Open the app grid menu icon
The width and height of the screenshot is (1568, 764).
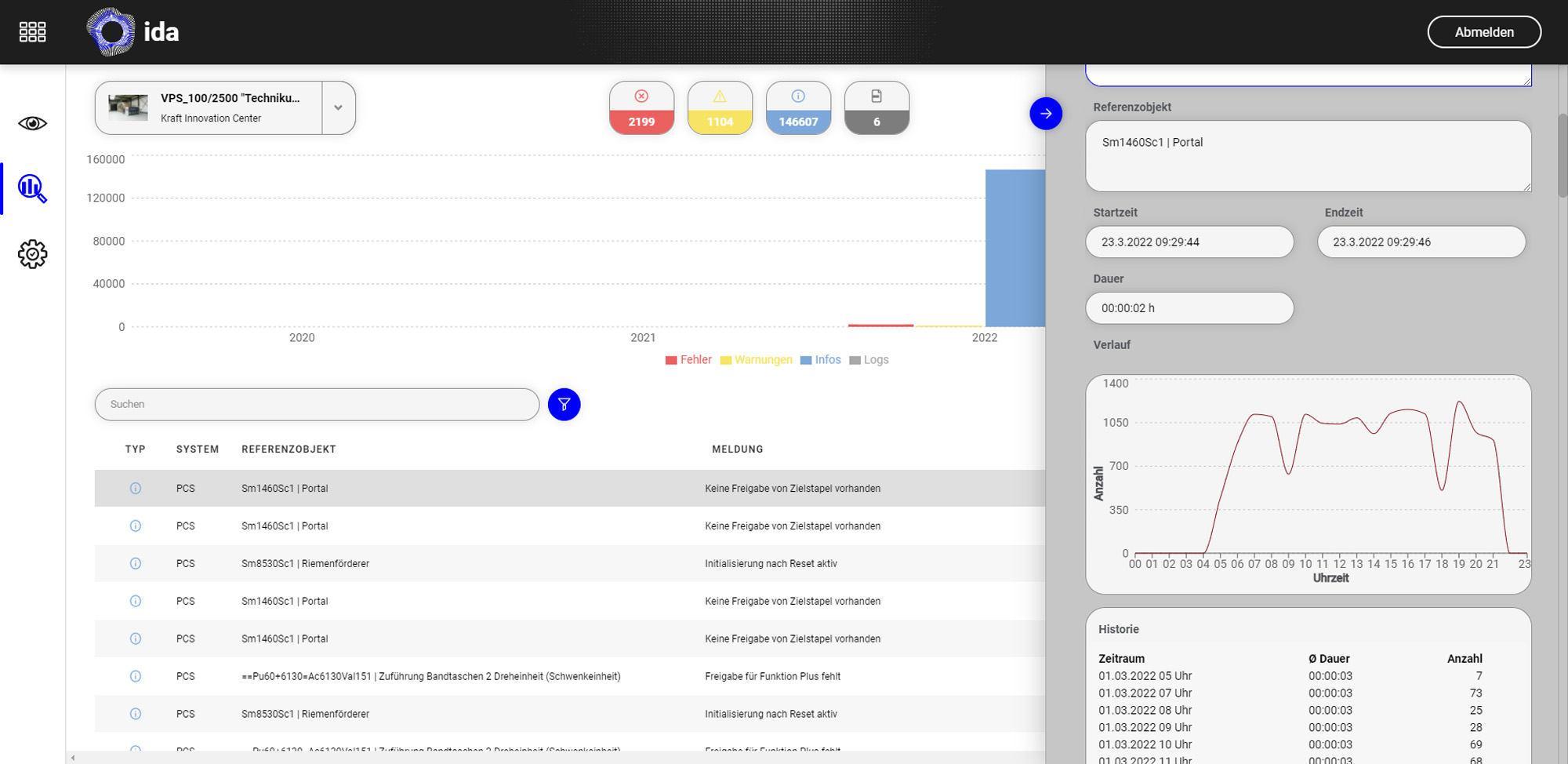[32, 31]
